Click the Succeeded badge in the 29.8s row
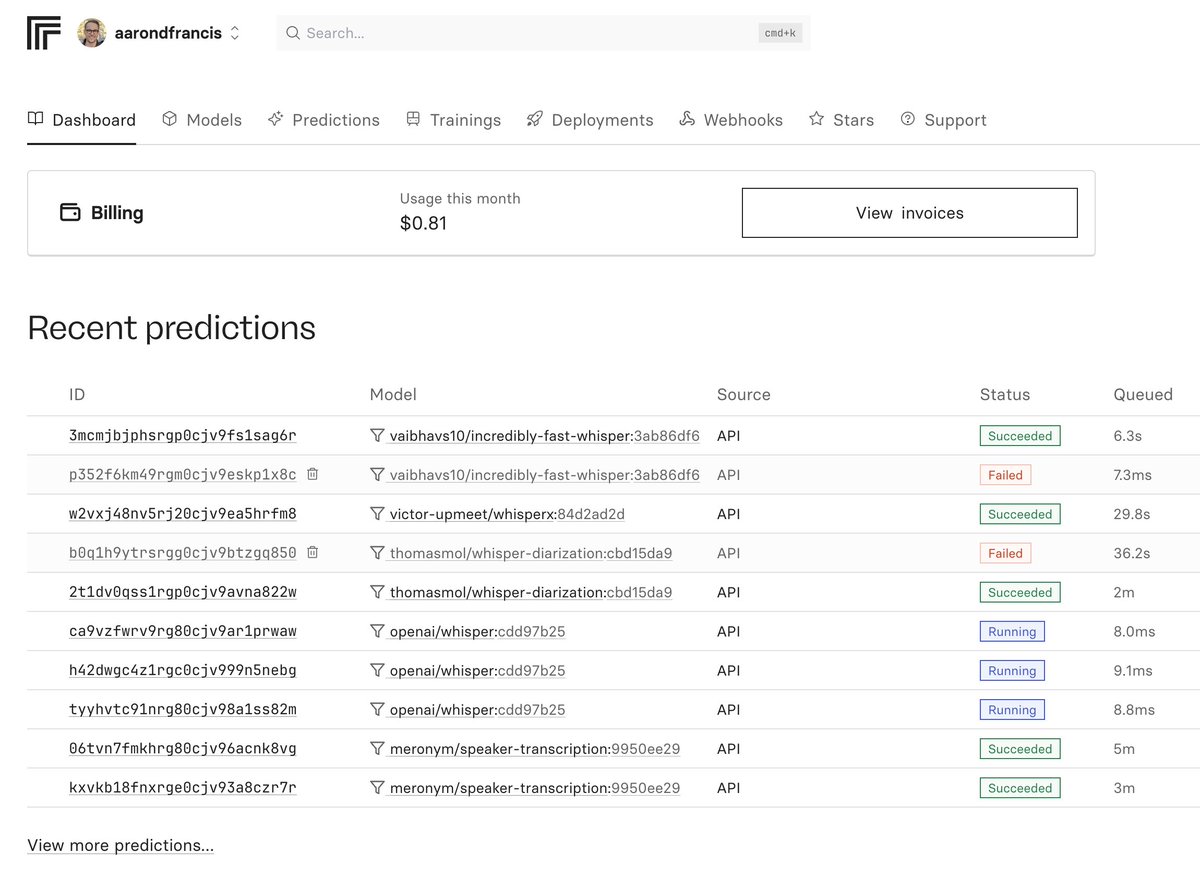Image resolution: width=1200 pixels, height=889 pixels. click(1020, 514)
